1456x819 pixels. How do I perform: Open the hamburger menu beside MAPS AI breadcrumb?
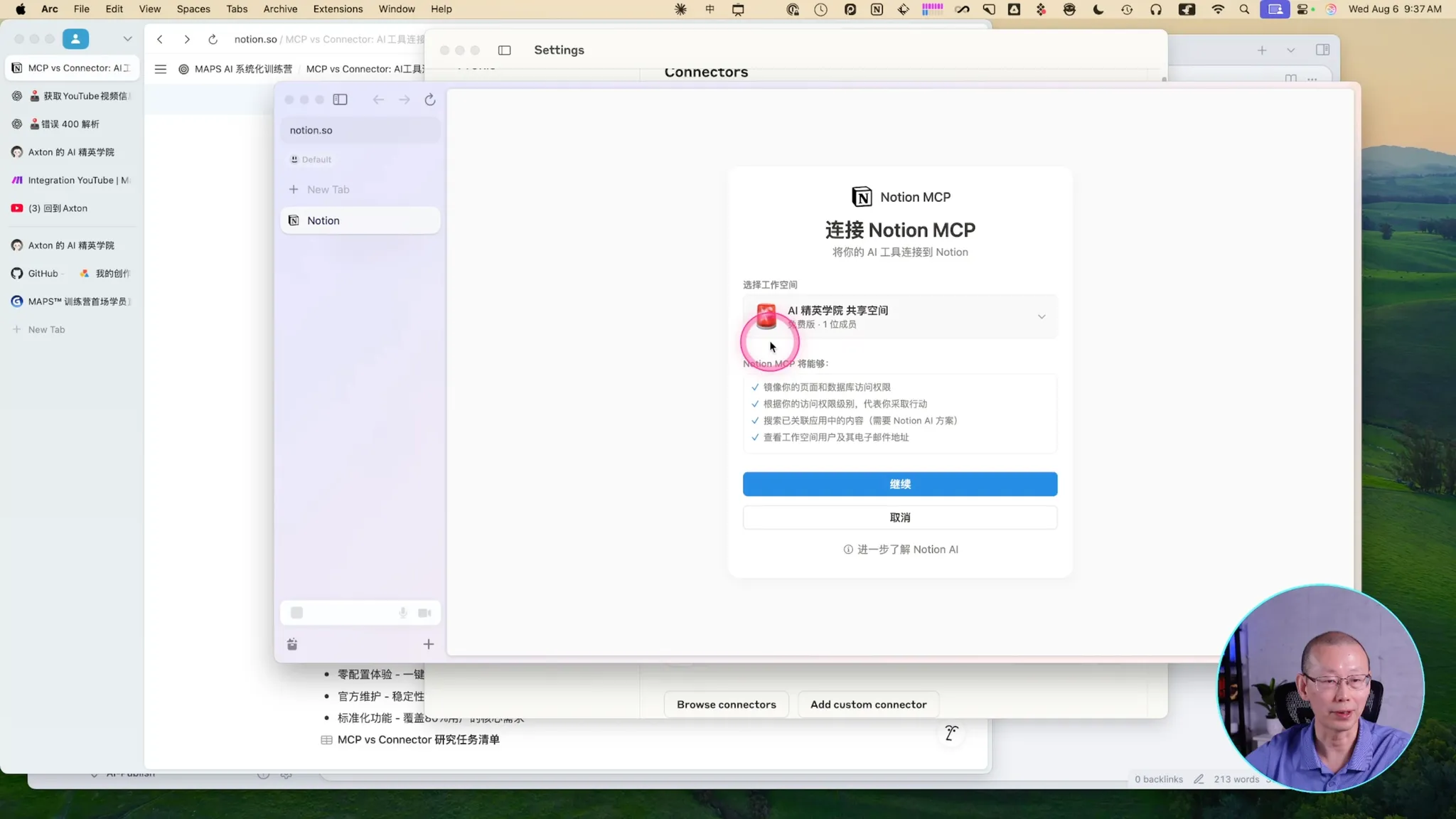[x=161, y=69]
